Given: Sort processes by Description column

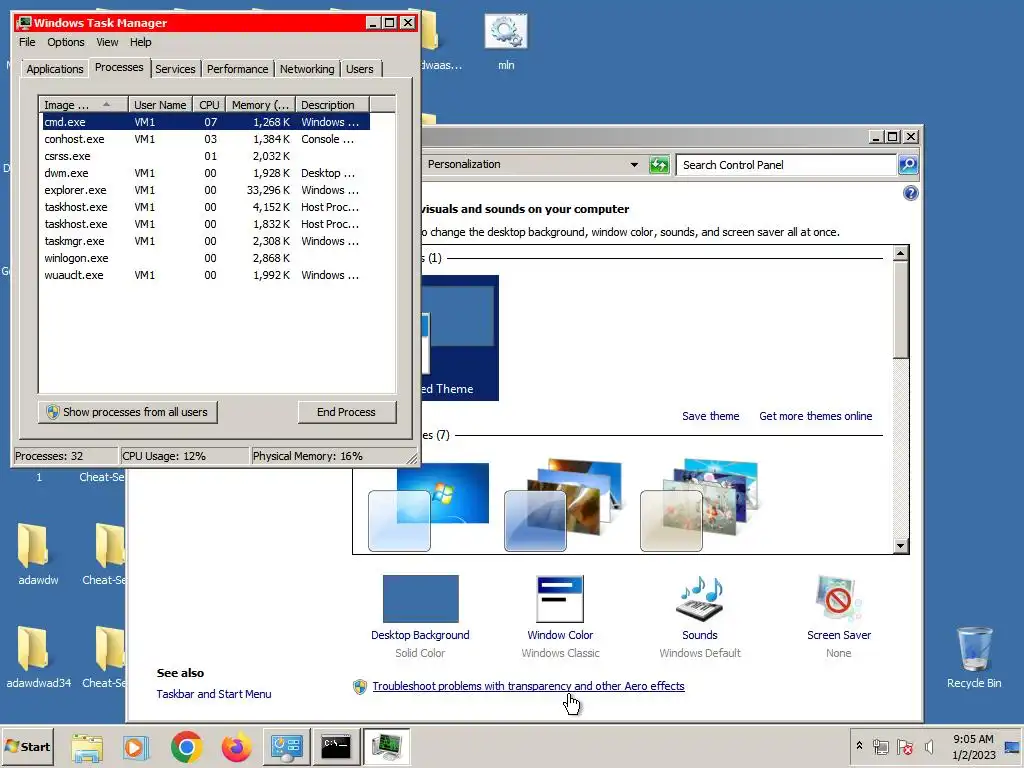Looking at the screenshot, I should pyautogui.click(x=332, y=104).
